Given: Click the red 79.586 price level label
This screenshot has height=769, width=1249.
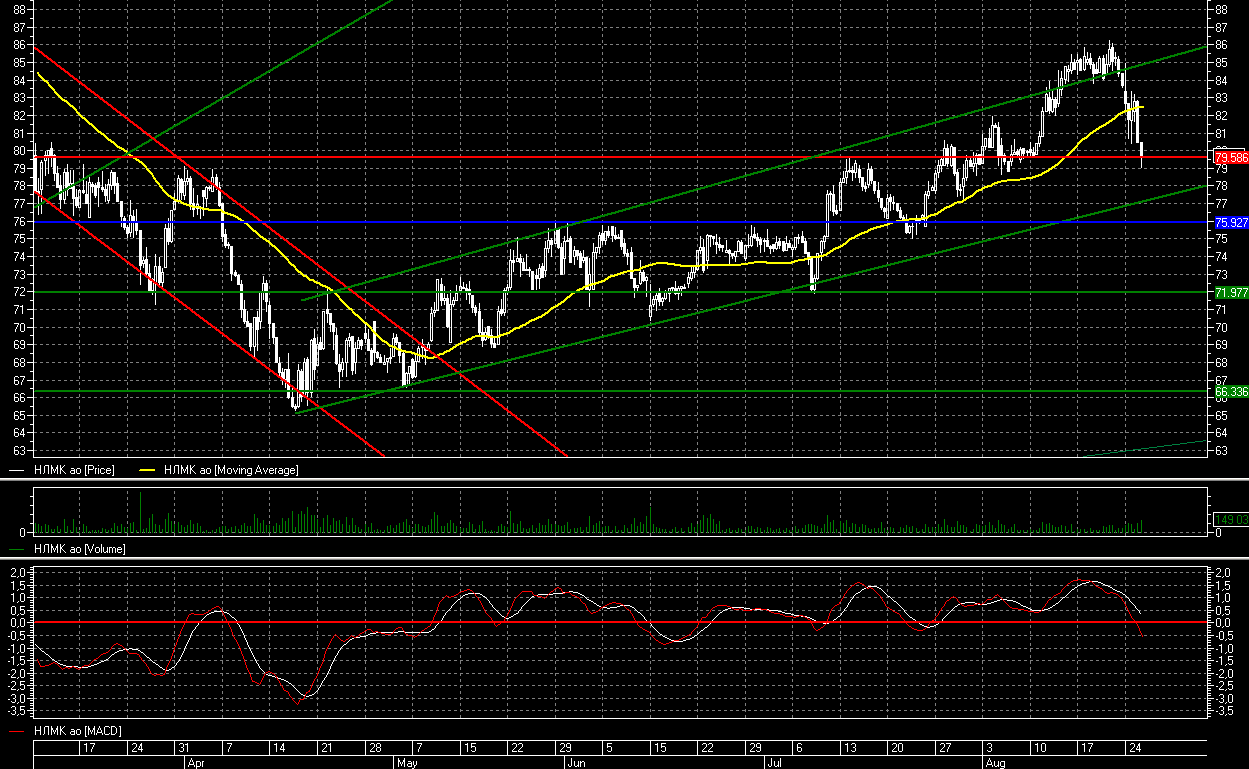Looking at the screenshot, I should [x=1230, y=157].
